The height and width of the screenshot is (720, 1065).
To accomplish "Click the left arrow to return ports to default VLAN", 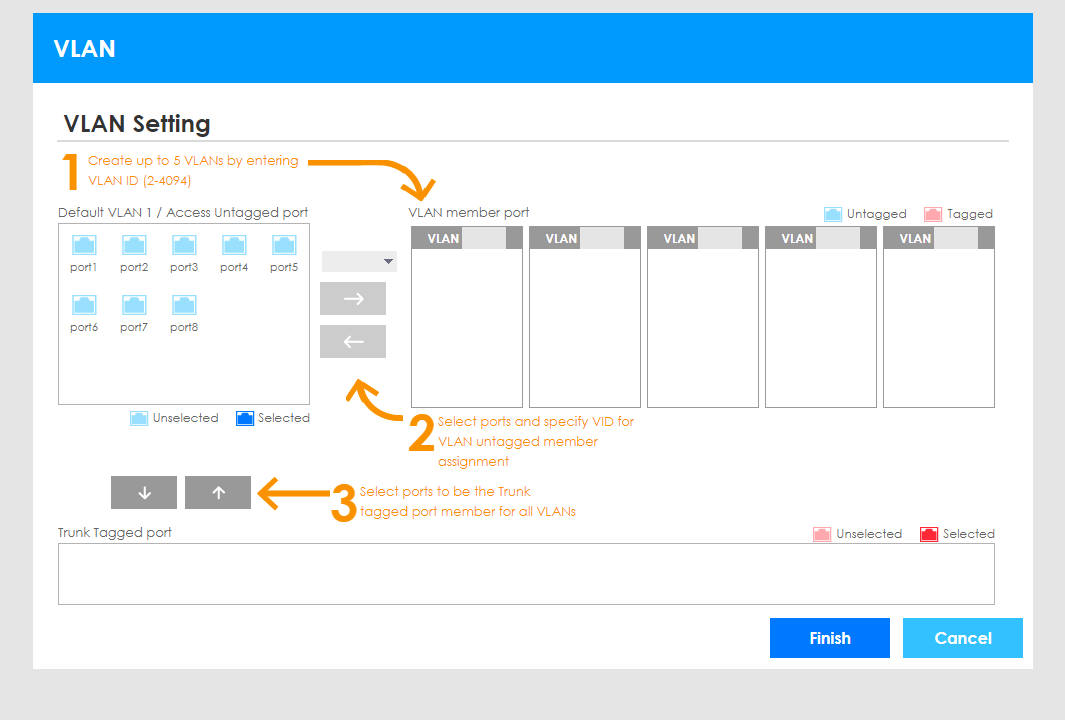I will (x=353, y=342).
